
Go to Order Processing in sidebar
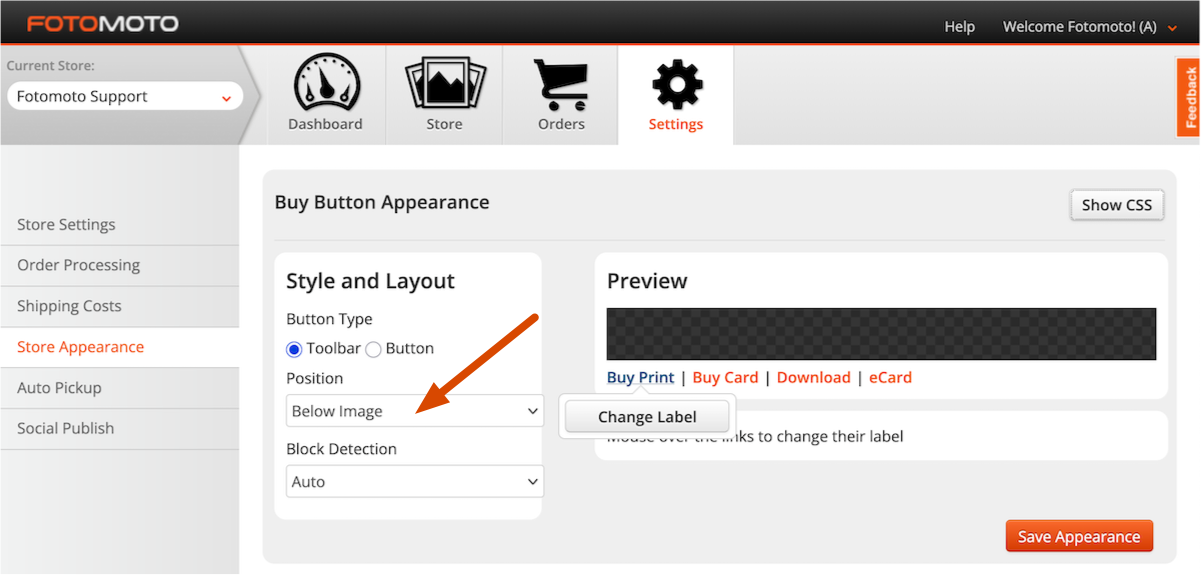point(78,265)
